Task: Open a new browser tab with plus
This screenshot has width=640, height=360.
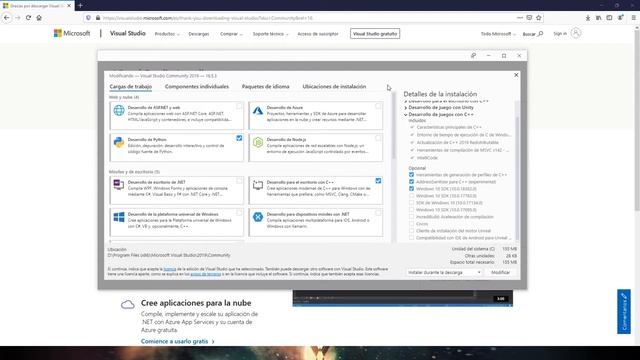Action: tap(80, 5)
